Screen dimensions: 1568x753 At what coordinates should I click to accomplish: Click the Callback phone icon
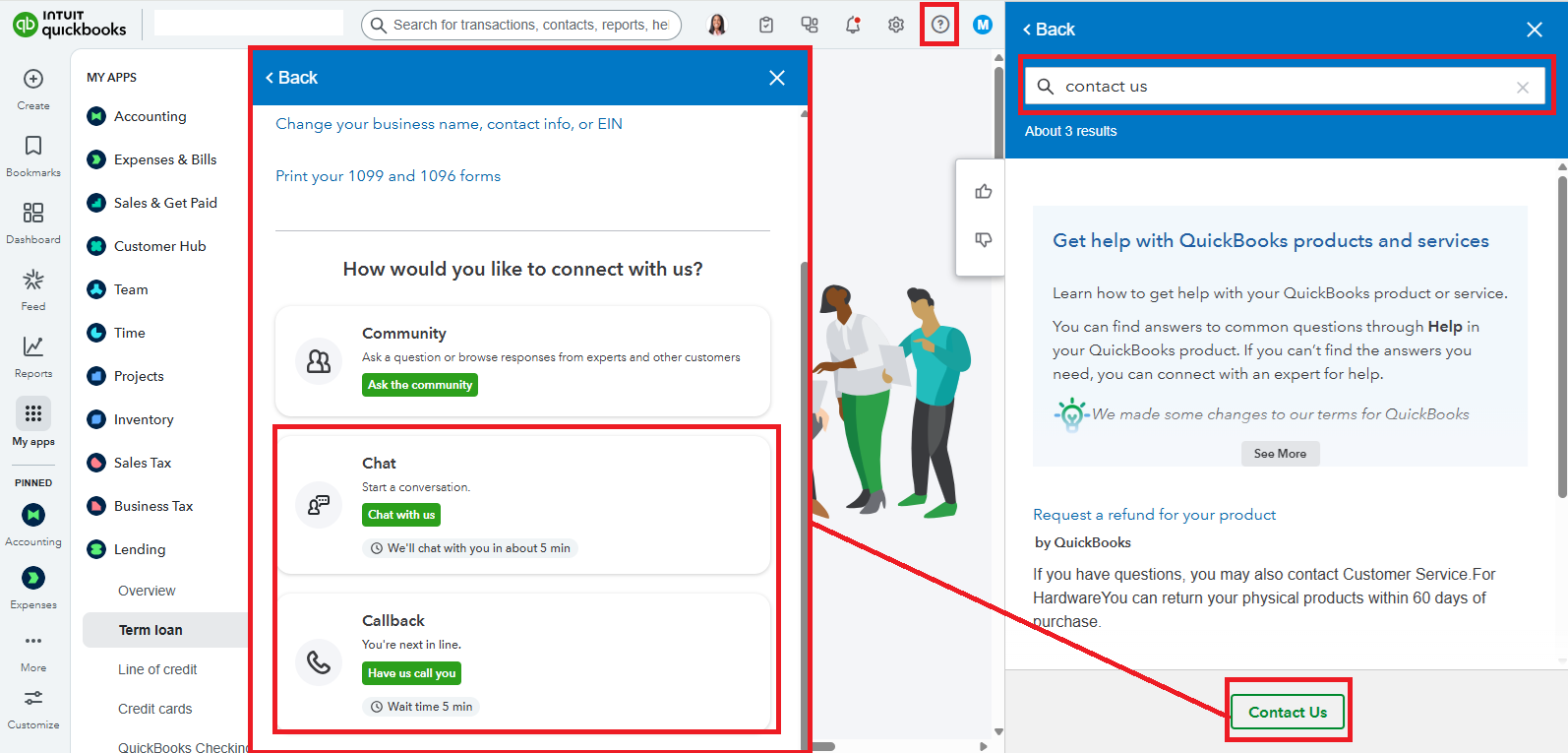point(319,662)
